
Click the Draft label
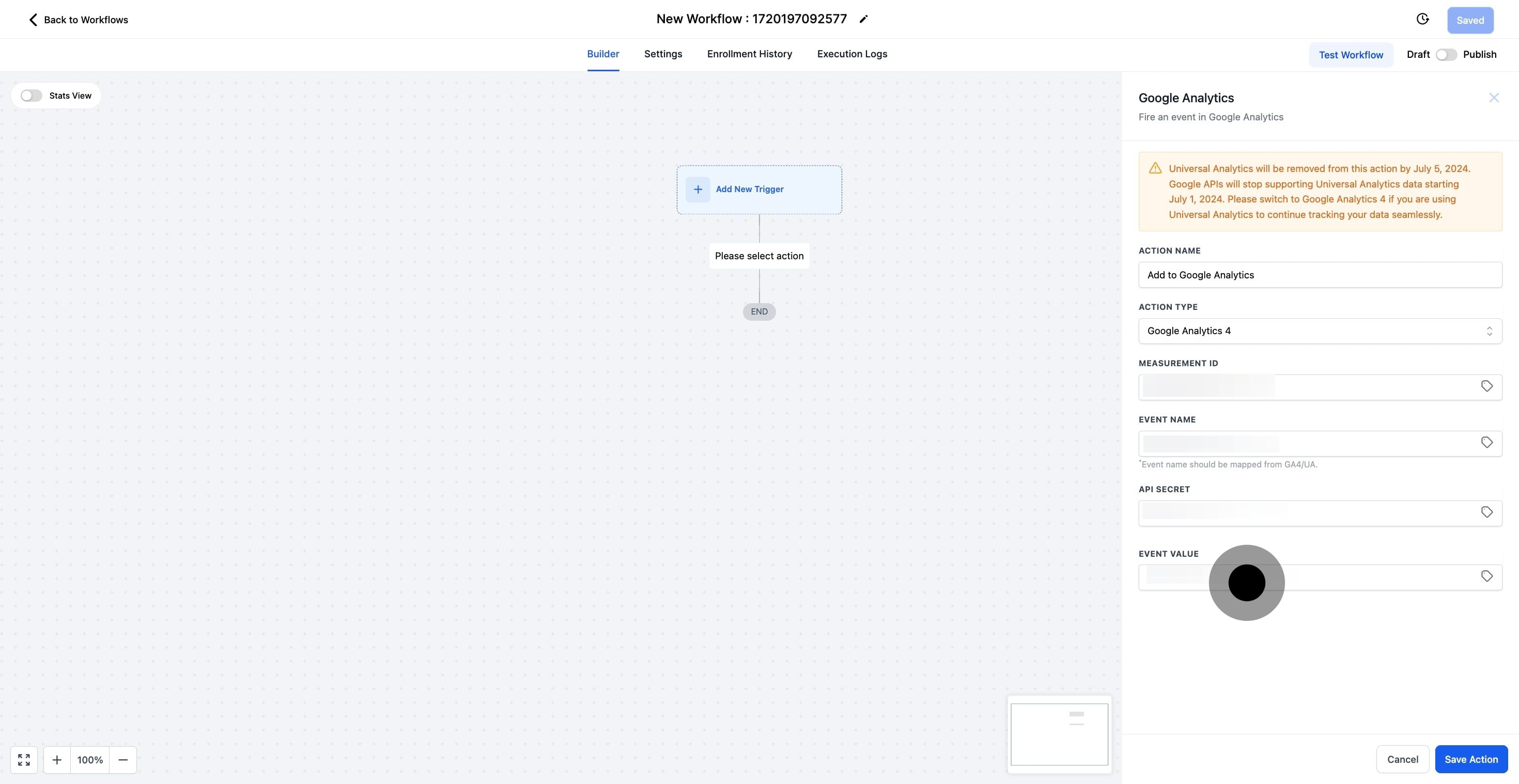pyautogui.click(x=1418, y=54)
